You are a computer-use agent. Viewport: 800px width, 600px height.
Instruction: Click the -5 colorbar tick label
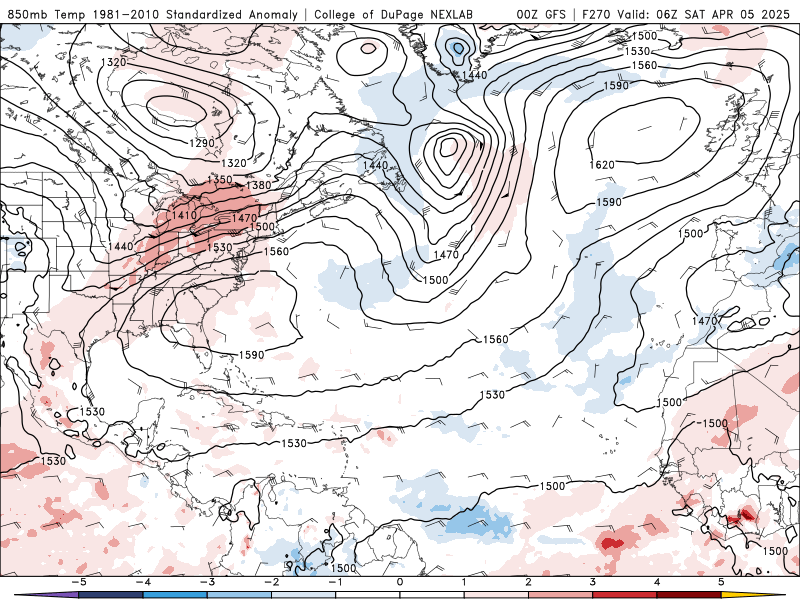coord(78,582)
